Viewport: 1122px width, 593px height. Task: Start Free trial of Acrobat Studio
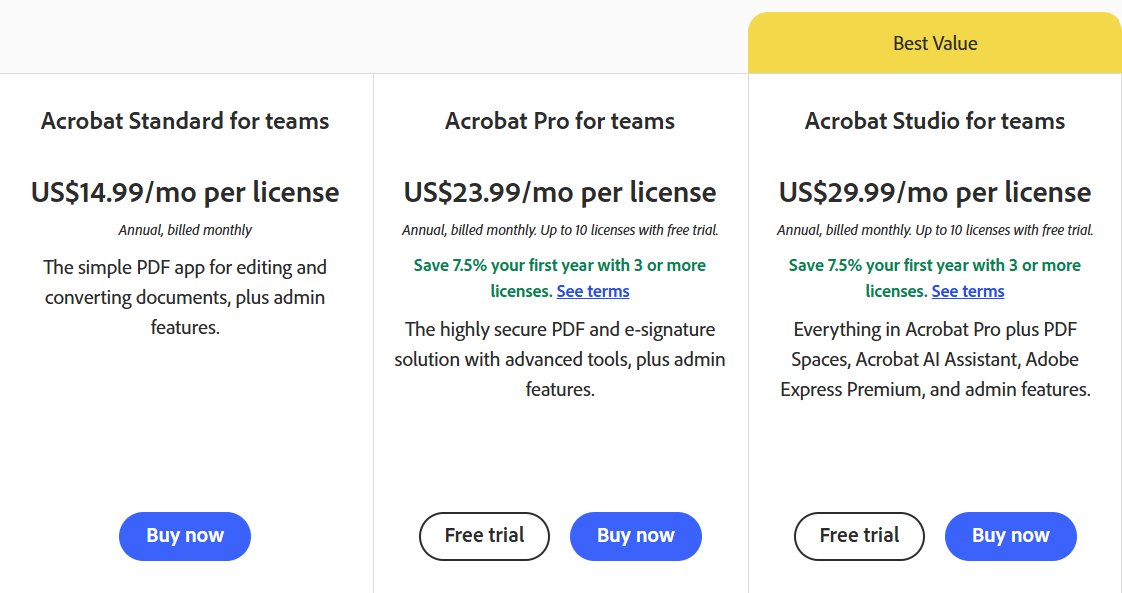(x=859, y=536)
